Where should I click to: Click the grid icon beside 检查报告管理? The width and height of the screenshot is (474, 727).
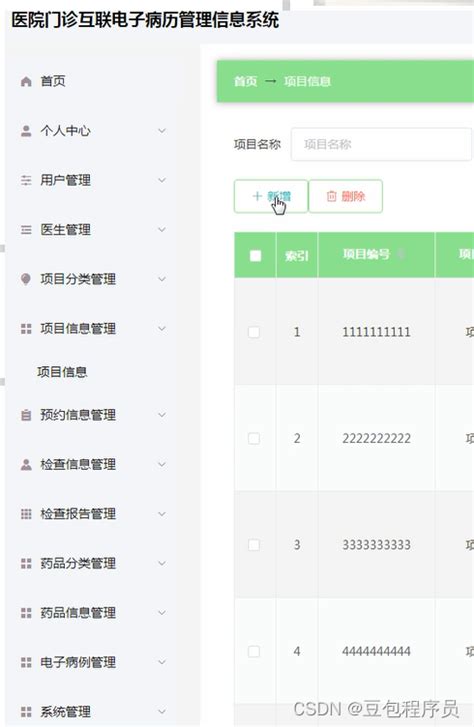click(26, 514)
